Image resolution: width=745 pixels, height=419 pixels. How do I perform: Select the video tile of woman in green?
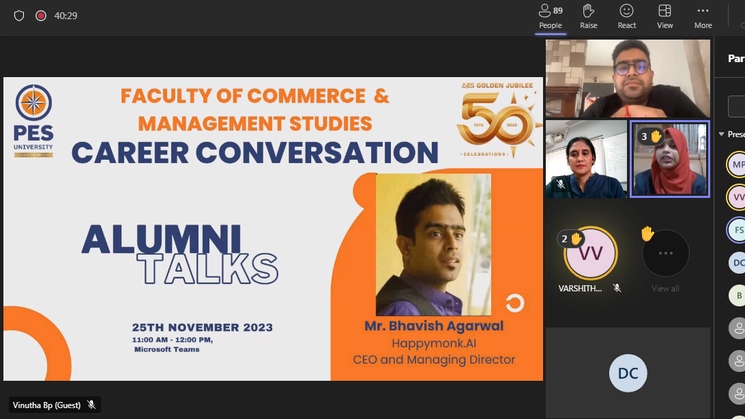pos(586,160)
